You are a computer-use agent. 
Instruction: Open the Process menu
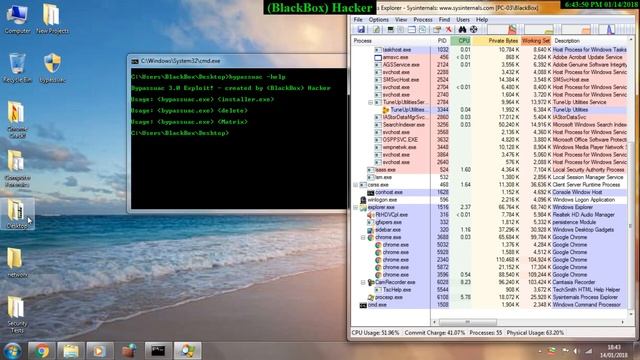422,20
